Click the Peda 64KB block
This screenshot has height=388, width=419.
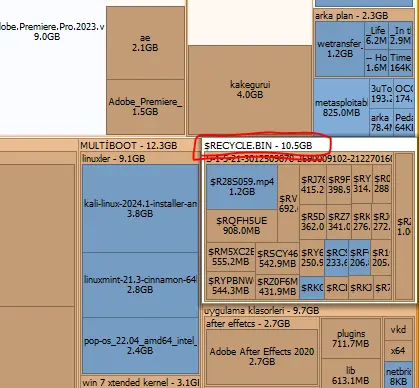pyautogui.click(x=403, y=122)
